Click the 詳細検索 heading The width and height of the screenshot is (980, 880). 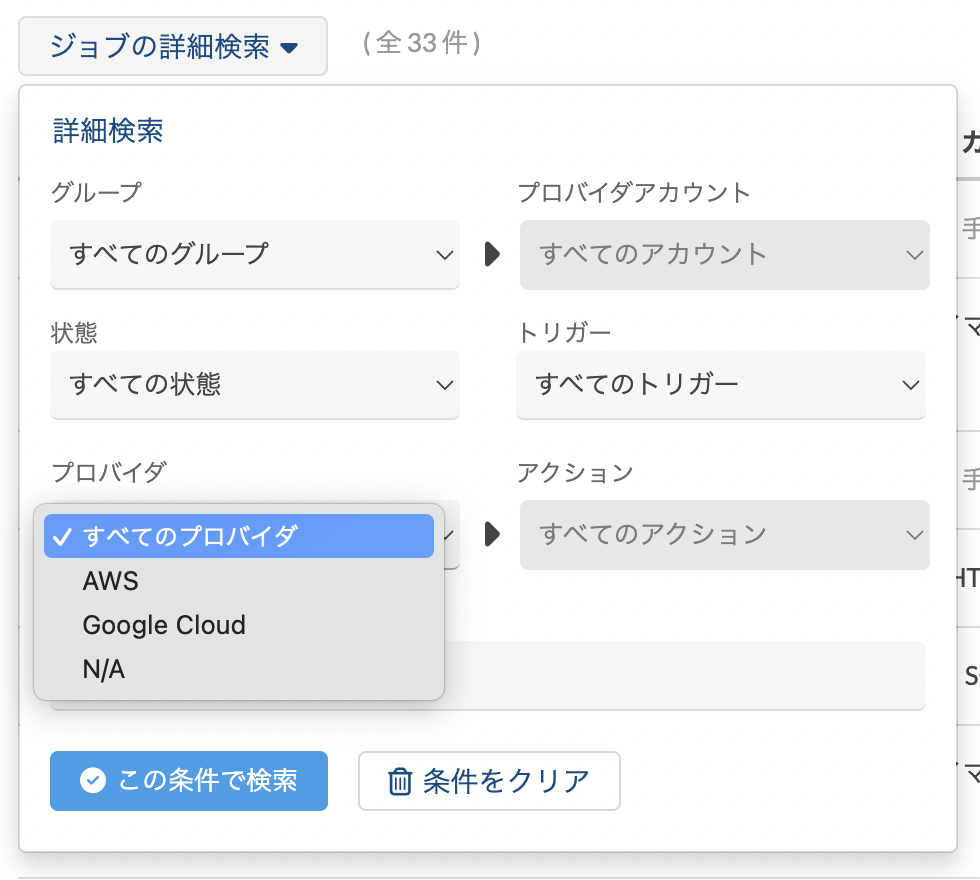point(108,131)
